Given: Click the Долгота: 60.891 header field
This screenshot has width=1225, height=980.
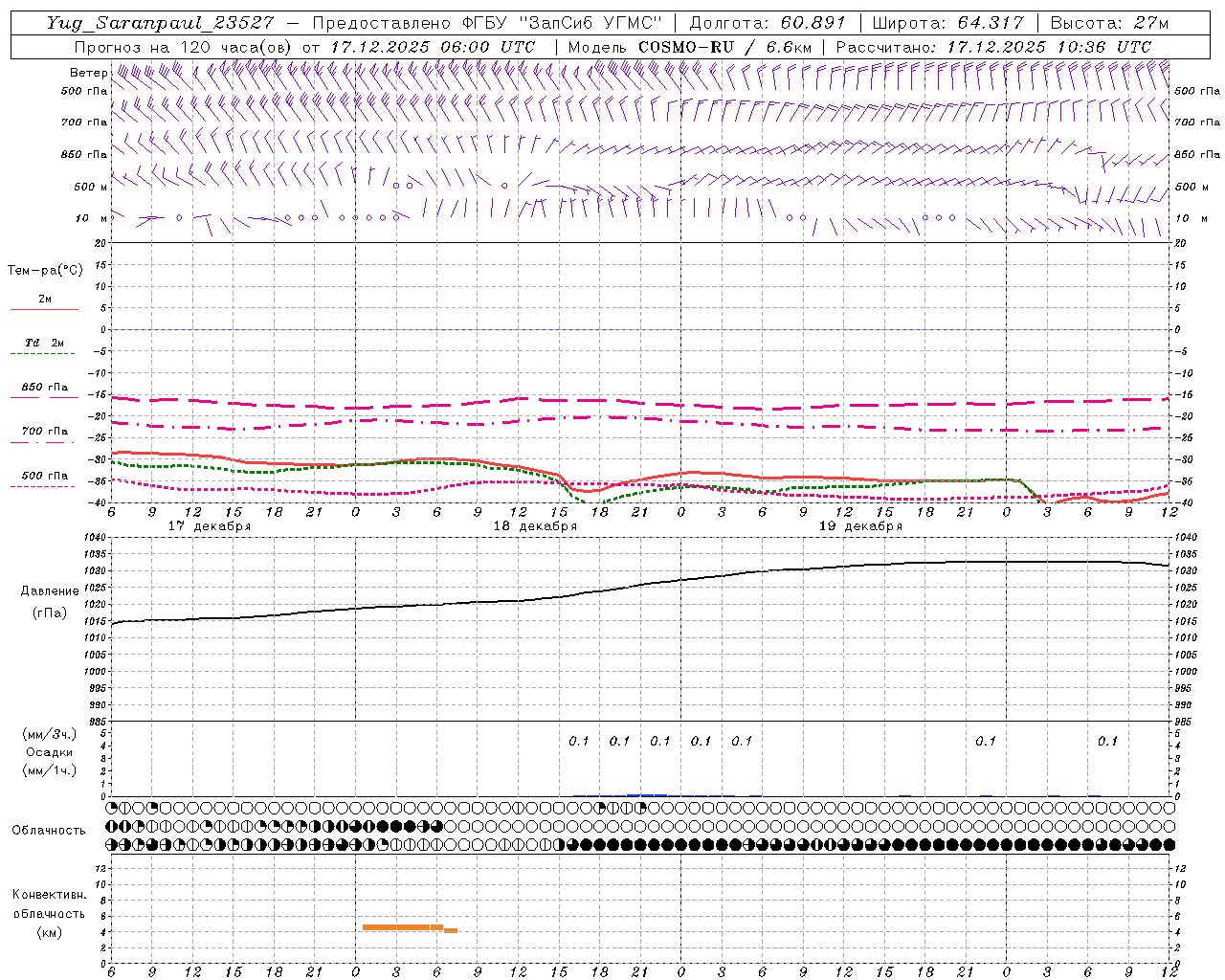Looking at the screenshot, I should [x=768, y=23].
